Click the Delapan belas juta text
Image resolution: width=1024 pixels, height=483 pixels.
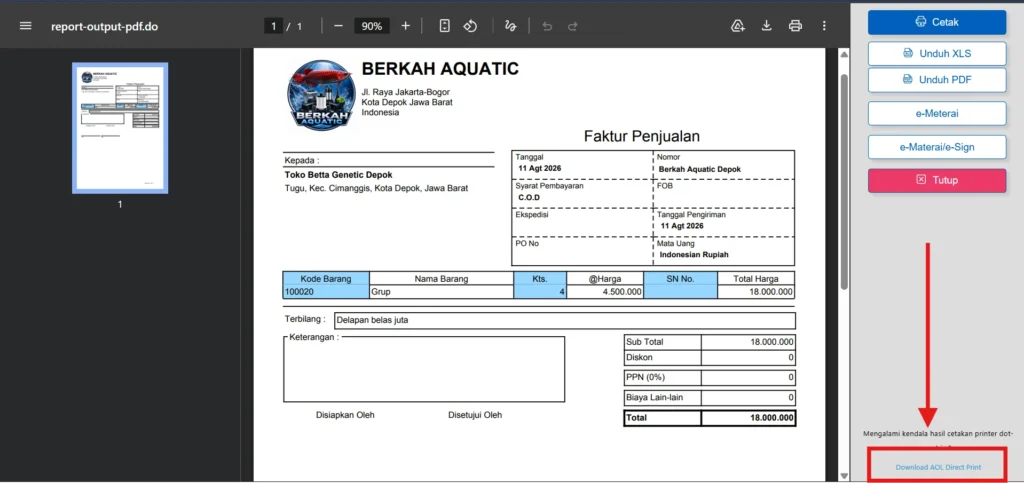point(372,320)
